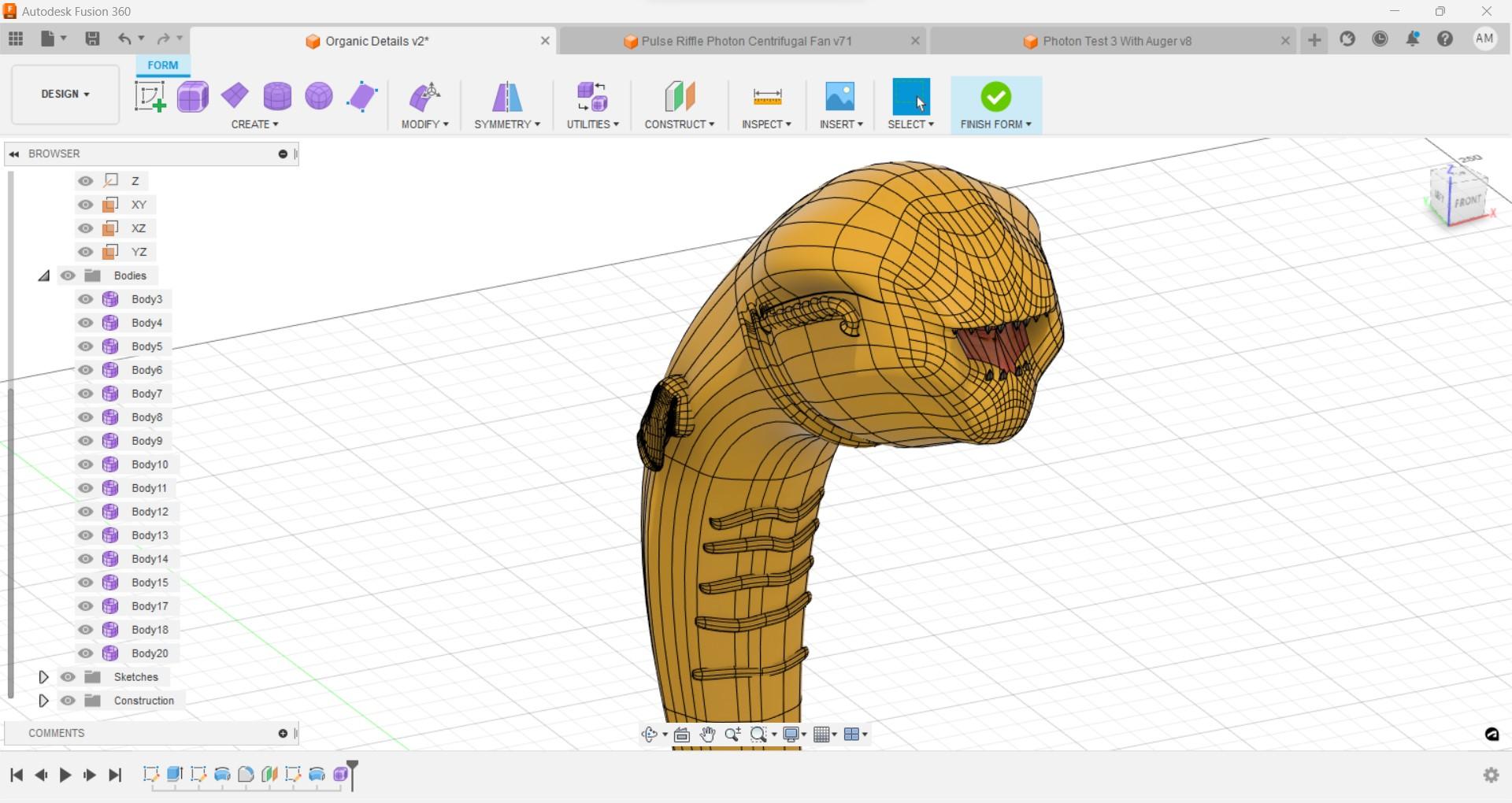
Task: Expand the Sketches folder
Action: [43, 677]
